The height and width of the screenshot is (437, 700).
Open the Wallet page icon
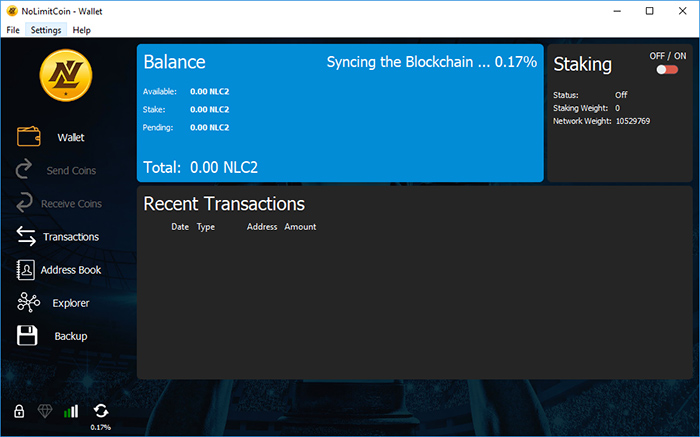(28, 137)
